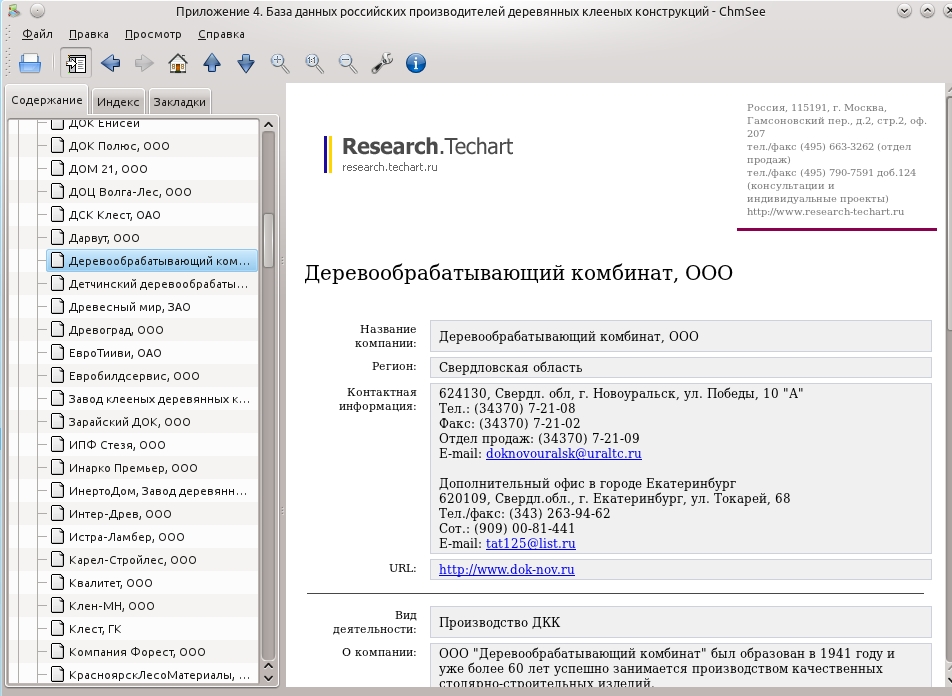Jump to next page (down arrow)
The width and height of the screenshot is (952, 696).
[246, 63]
